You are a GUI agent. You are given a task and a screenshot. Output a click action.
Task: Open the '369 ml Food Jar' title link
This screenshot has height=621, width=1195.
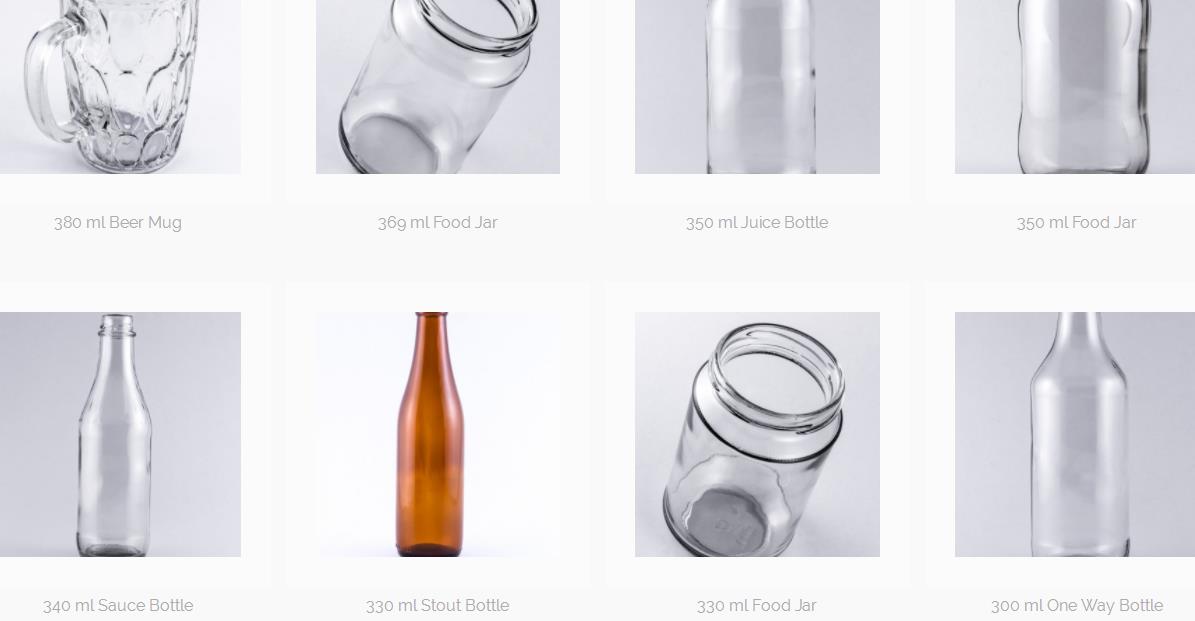tap(437, 222)
